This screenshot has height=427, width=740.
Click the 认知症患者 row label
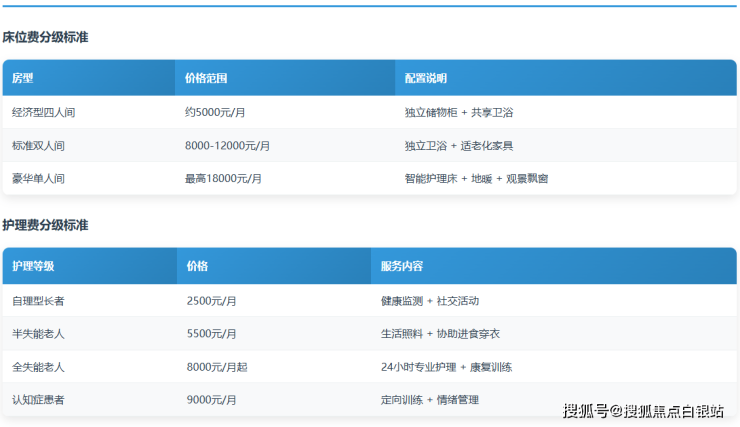38,400
